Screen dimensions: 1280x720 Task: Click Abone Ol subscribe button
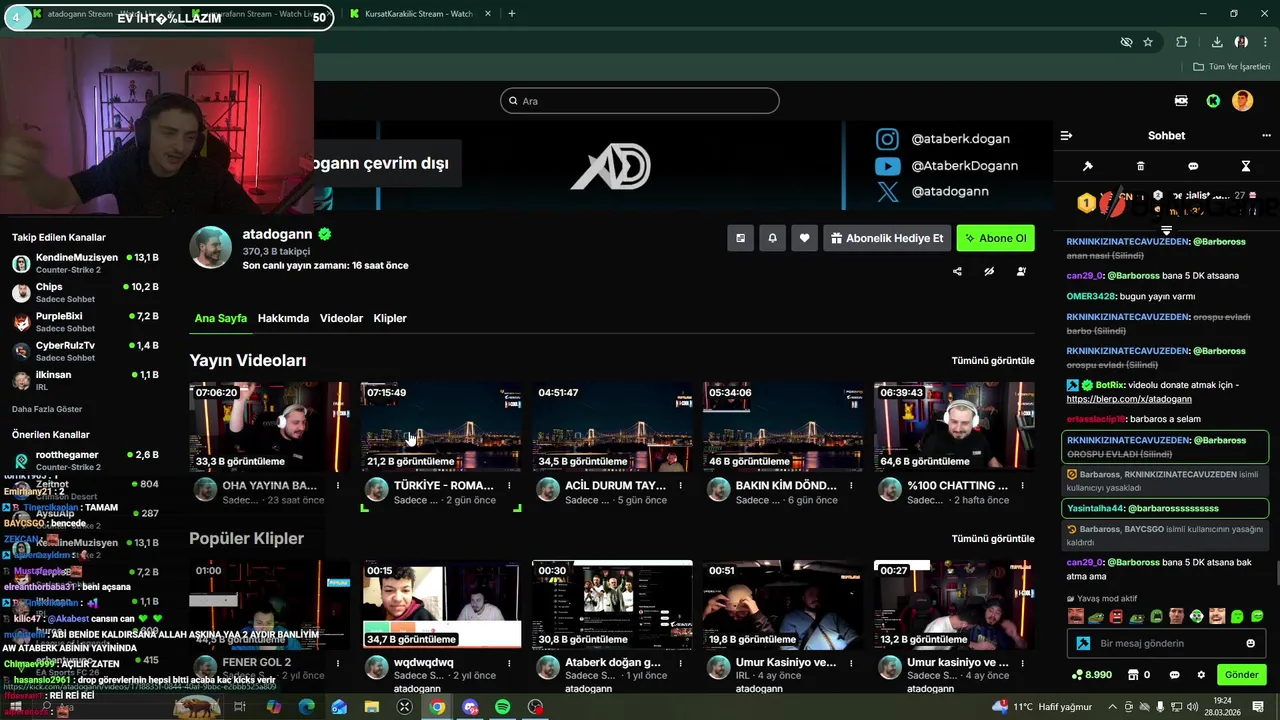(995, 238)
